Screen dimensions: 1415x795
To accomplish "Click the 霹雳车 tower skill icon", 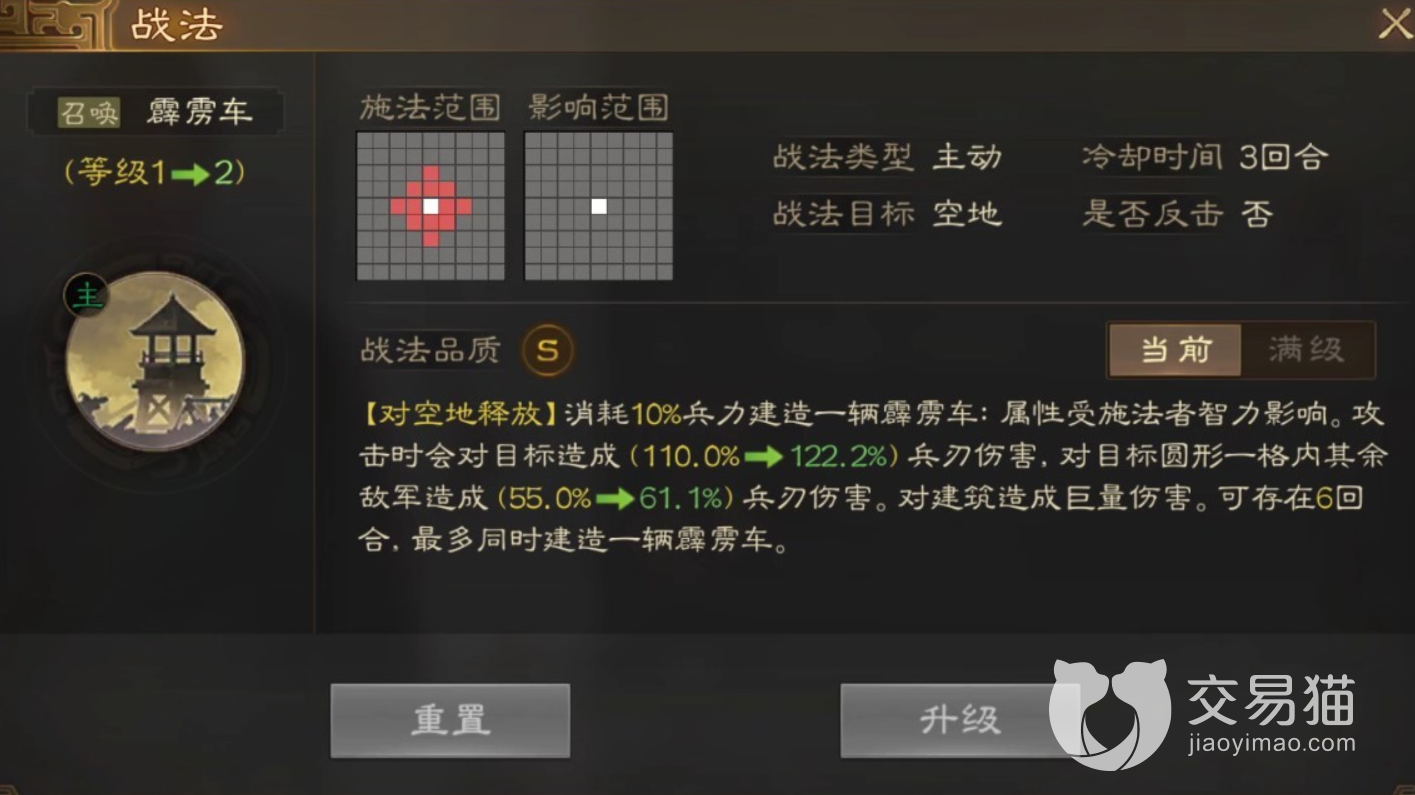I will tap(155, 362).
